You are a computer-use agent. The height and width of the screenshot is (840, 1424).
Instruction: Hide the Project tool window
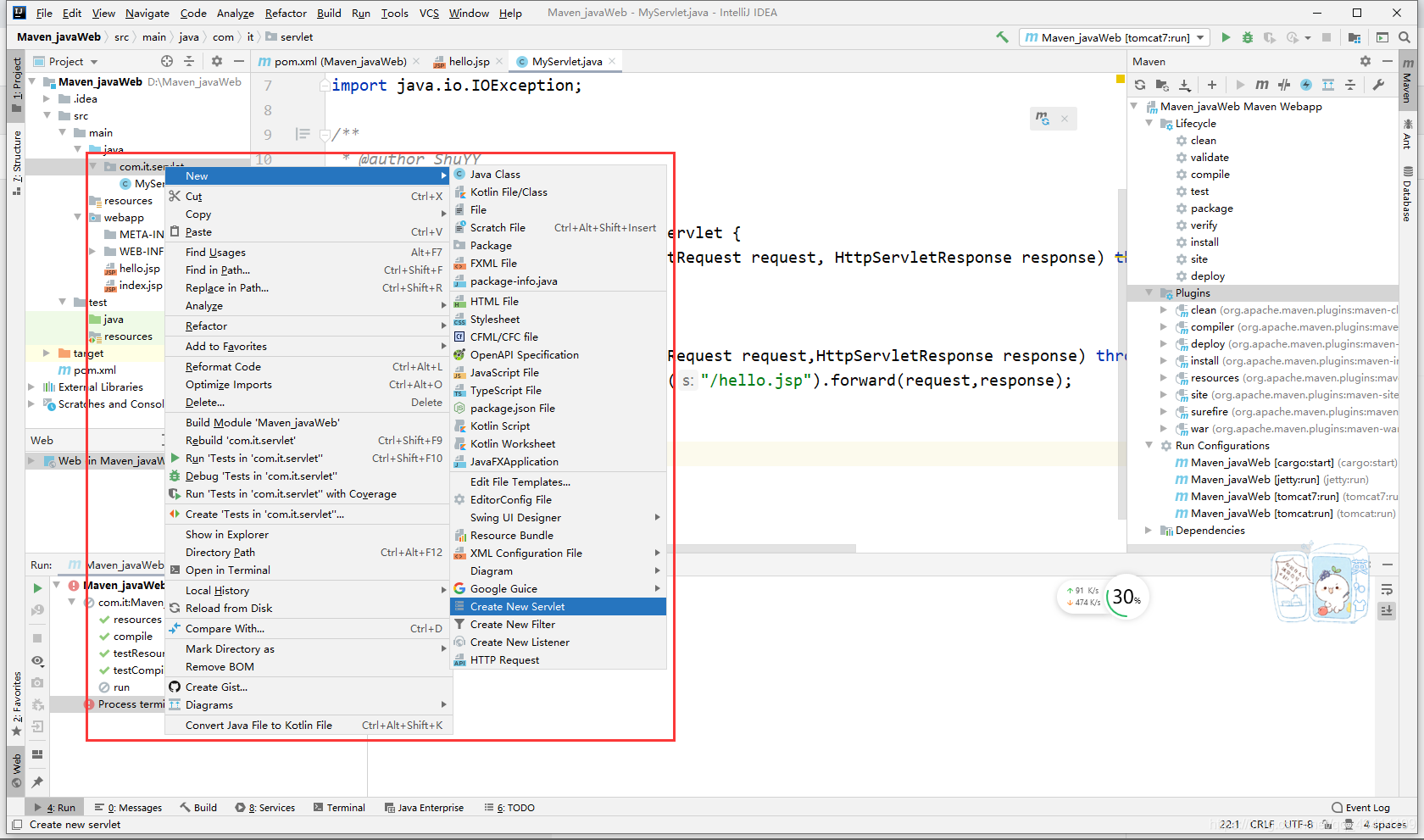click(x=239, y=61)
